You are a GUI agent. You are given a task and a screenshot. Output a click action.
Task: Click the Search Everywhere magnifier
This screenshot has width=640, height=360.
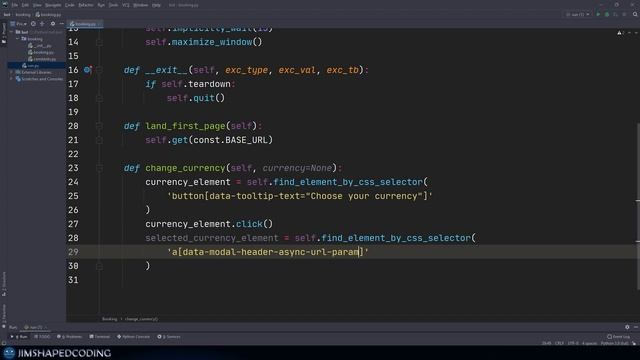tap(635, 15)
